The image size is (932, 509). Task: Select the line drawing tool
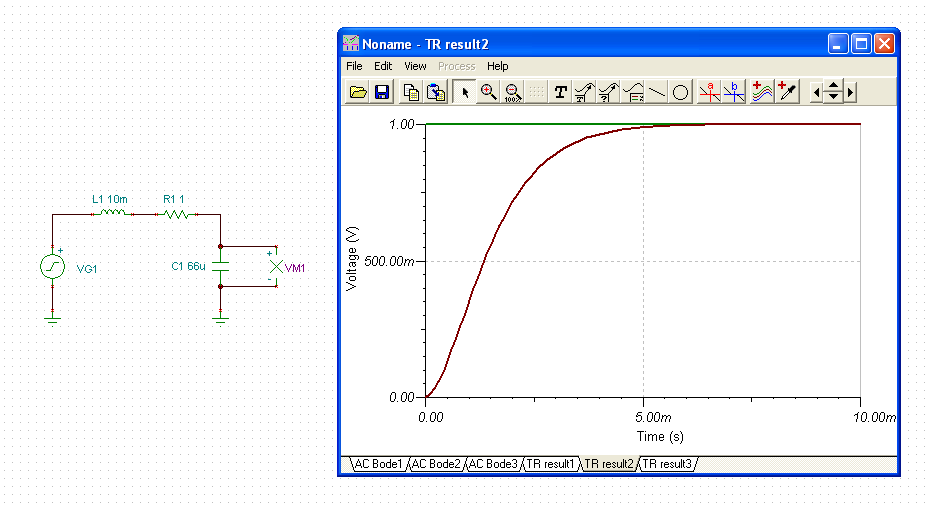(657, 92)
